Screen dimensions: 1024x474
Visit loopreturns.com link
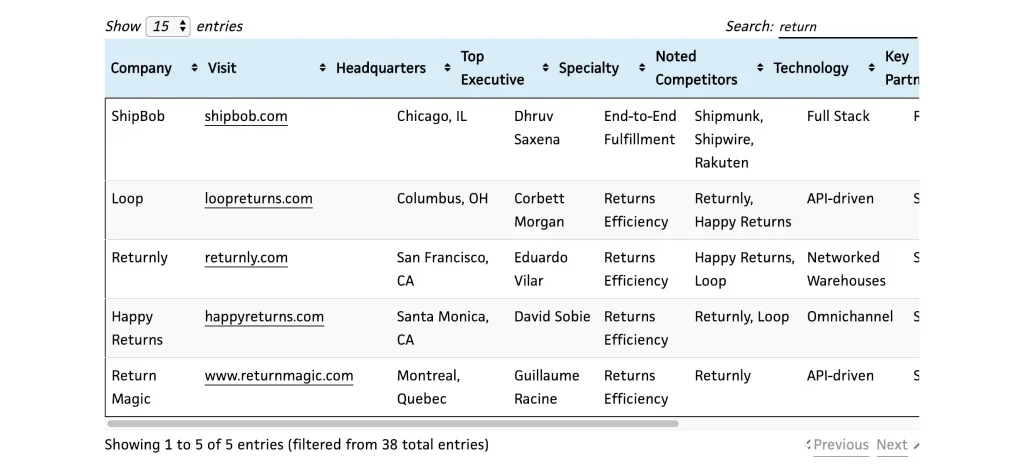coord(259,198)
